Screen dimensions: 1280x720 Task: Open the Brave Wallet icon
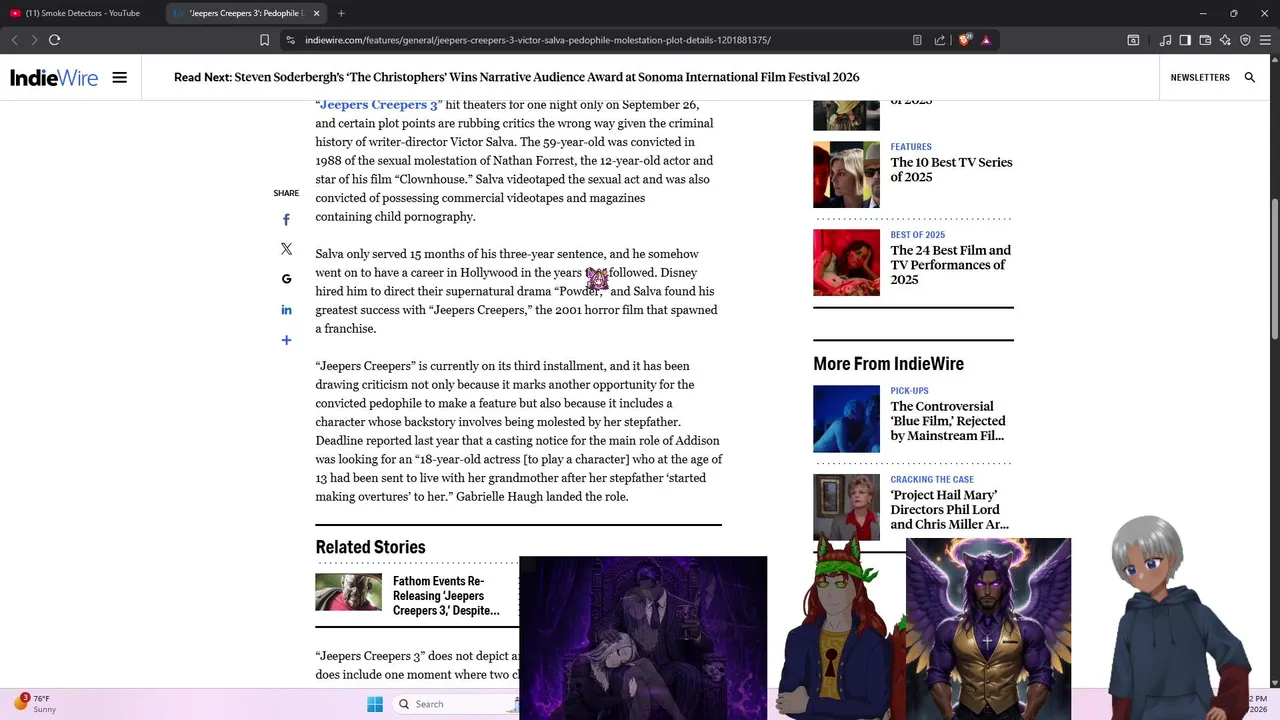click(1205, 40)
